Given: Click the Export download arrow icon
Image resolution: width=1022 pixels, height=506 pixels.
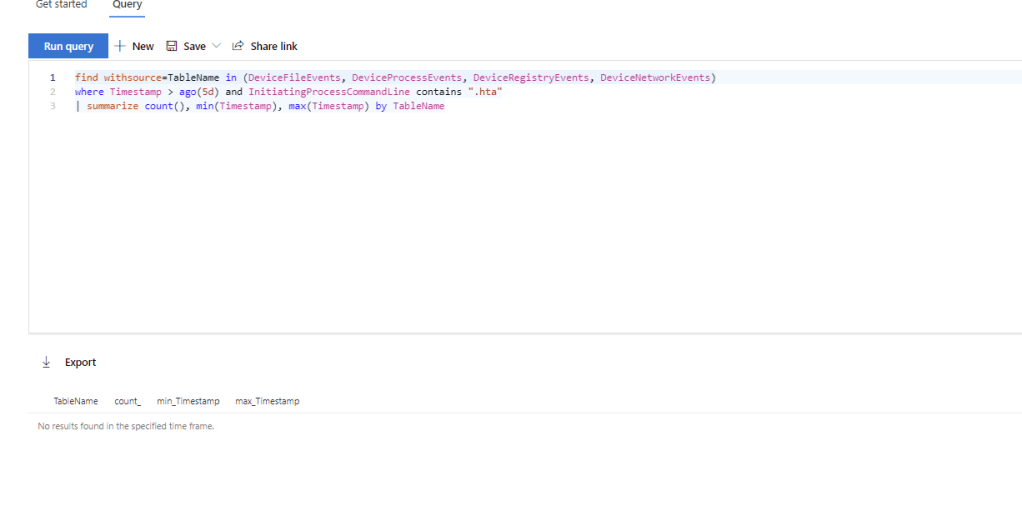Looking at the screenshot, I should [46, 362].
